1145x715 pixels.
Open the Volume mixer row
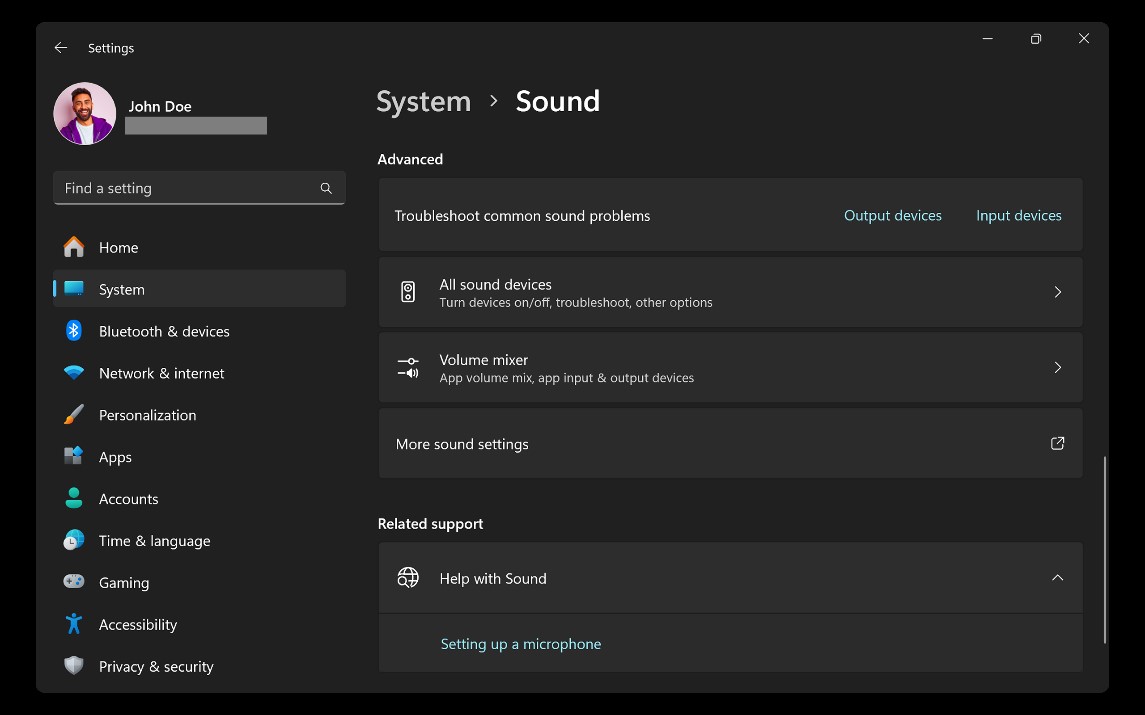pos(730,367)
